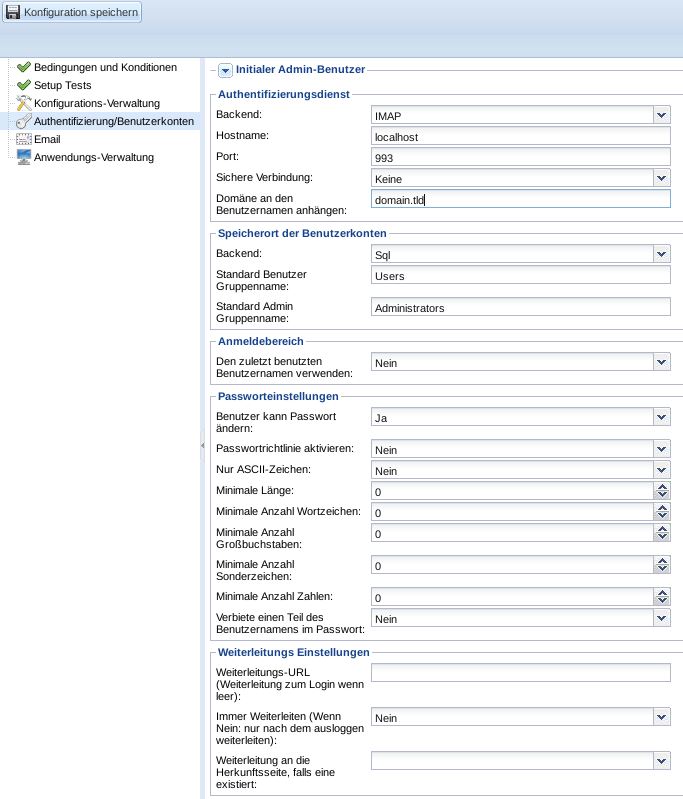Image resolution: width=683 pixels, height=799 pixels.
Task: Click the Email icon in the sidebar
Action: tap(23, 139)
